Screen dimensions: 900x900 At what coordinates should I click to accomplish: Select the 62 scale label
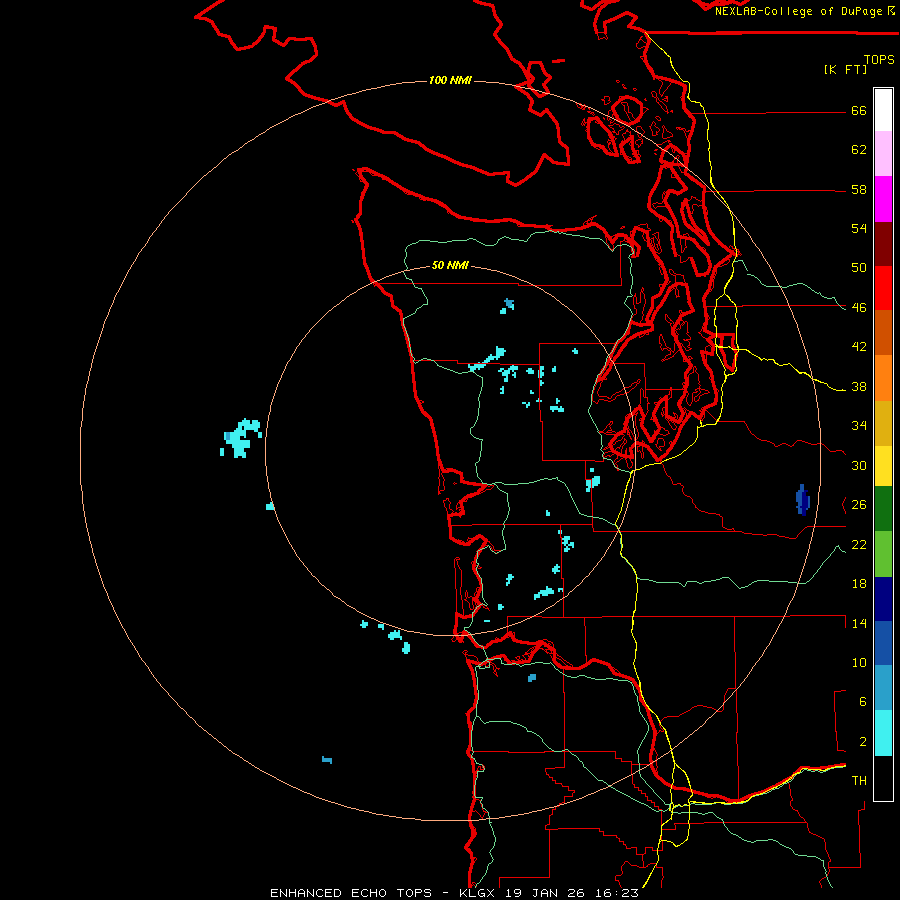coord(859,150)
